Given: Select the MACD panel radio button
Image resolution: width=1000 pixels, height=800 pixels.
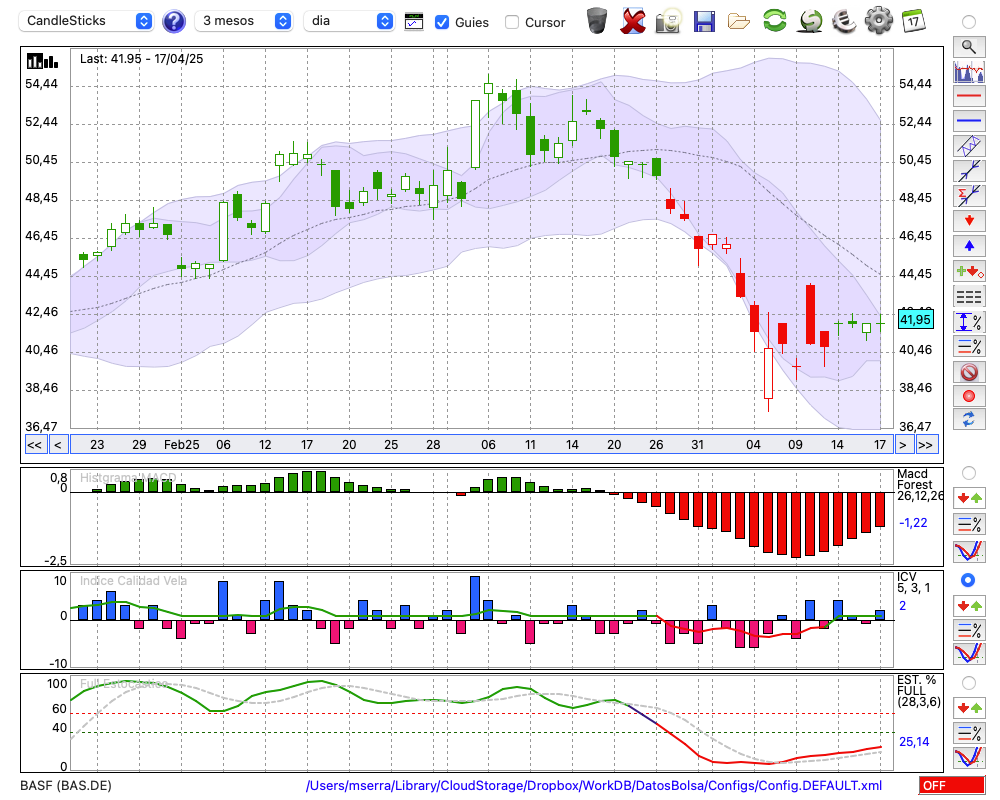Looking at the screenshot, I should 969,473.
